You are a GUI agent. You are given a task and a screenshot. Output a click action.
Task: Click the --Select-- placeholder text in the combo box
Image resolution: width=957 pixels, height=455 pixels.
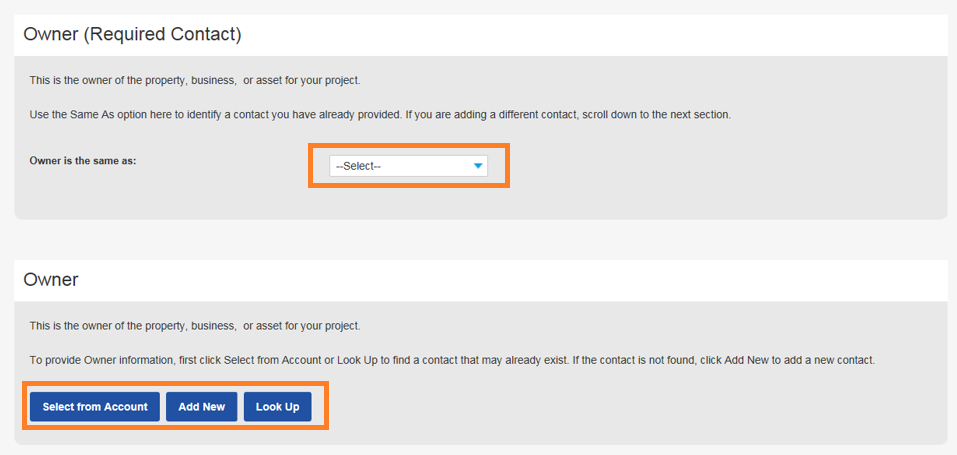[x=358, y=166]
